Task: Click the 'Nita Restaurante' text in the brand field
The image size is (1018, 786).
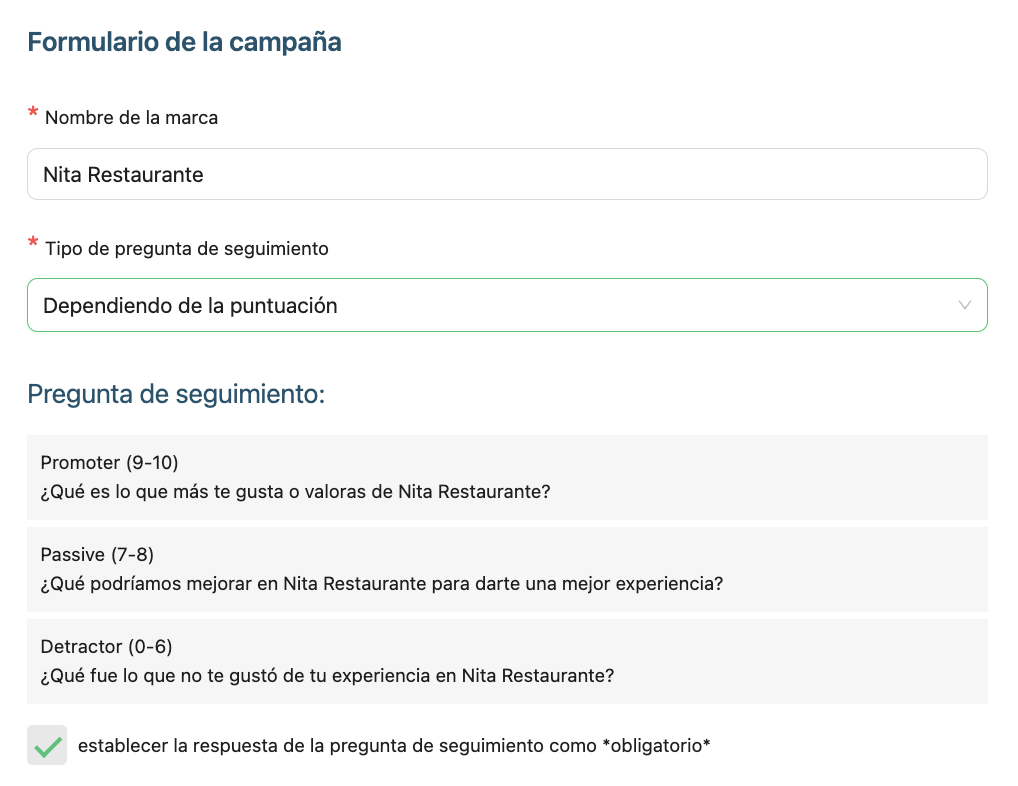Action: point(123,175)
